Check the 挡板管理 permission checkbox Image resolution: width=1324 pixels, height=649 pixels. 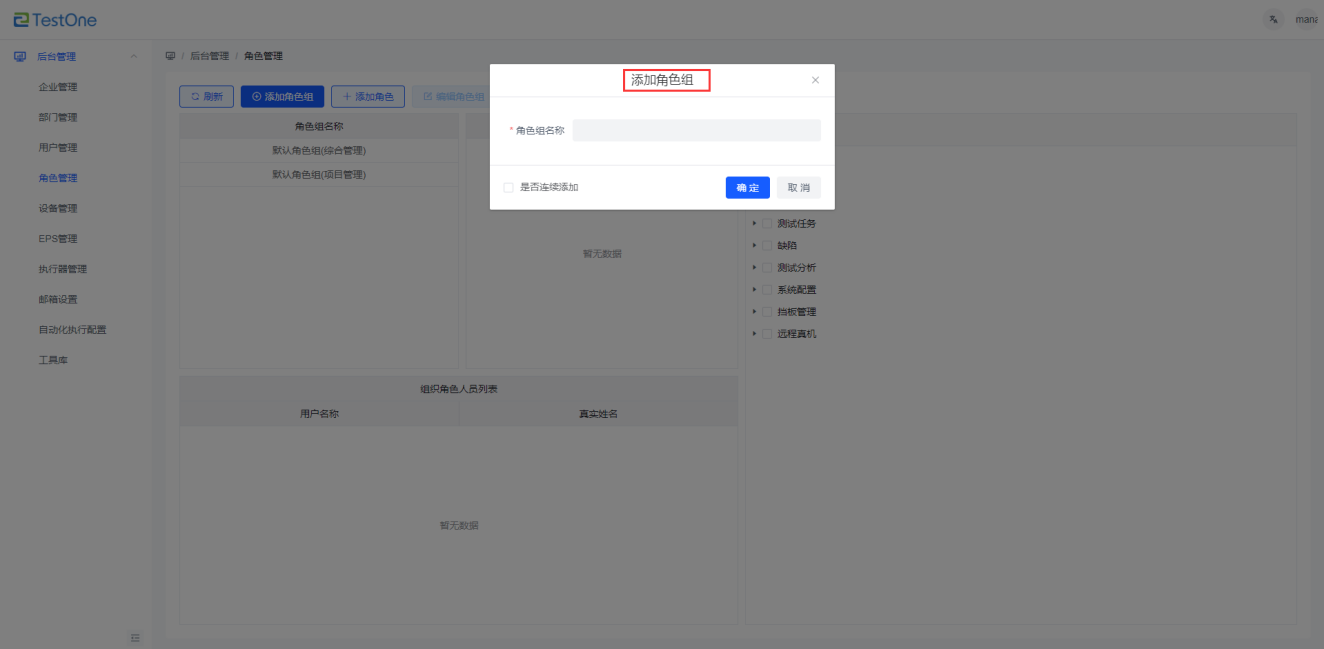coord(767,311)
